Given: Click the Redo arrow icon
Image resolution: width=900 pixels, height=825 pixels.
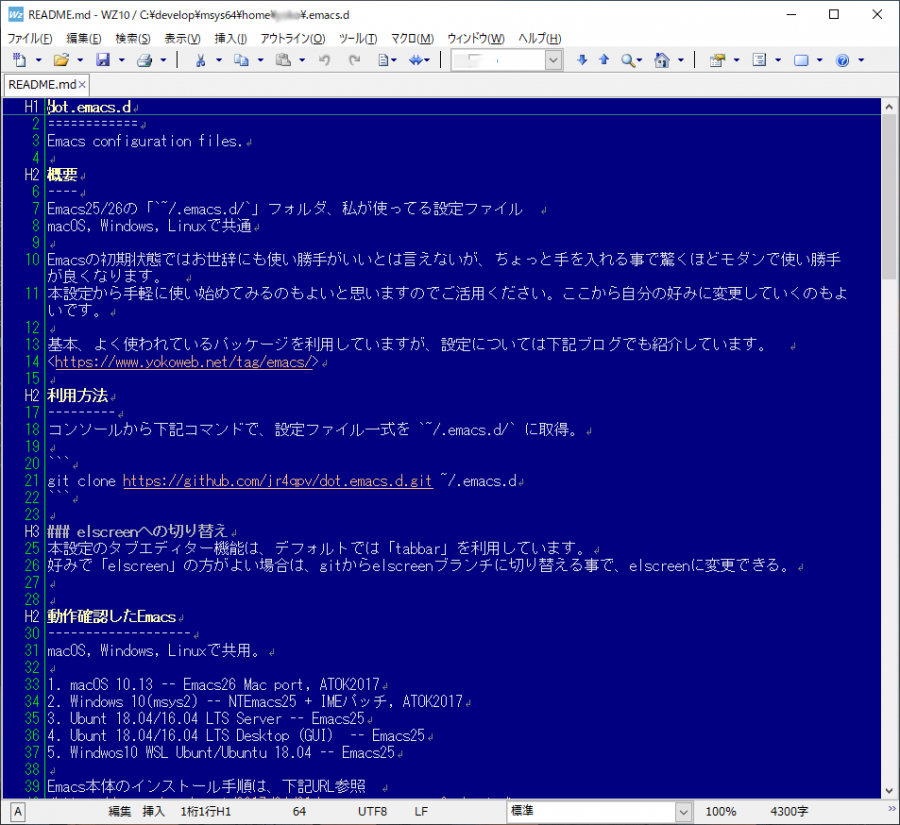Looking at the screenshot, I should pos(354,60).
